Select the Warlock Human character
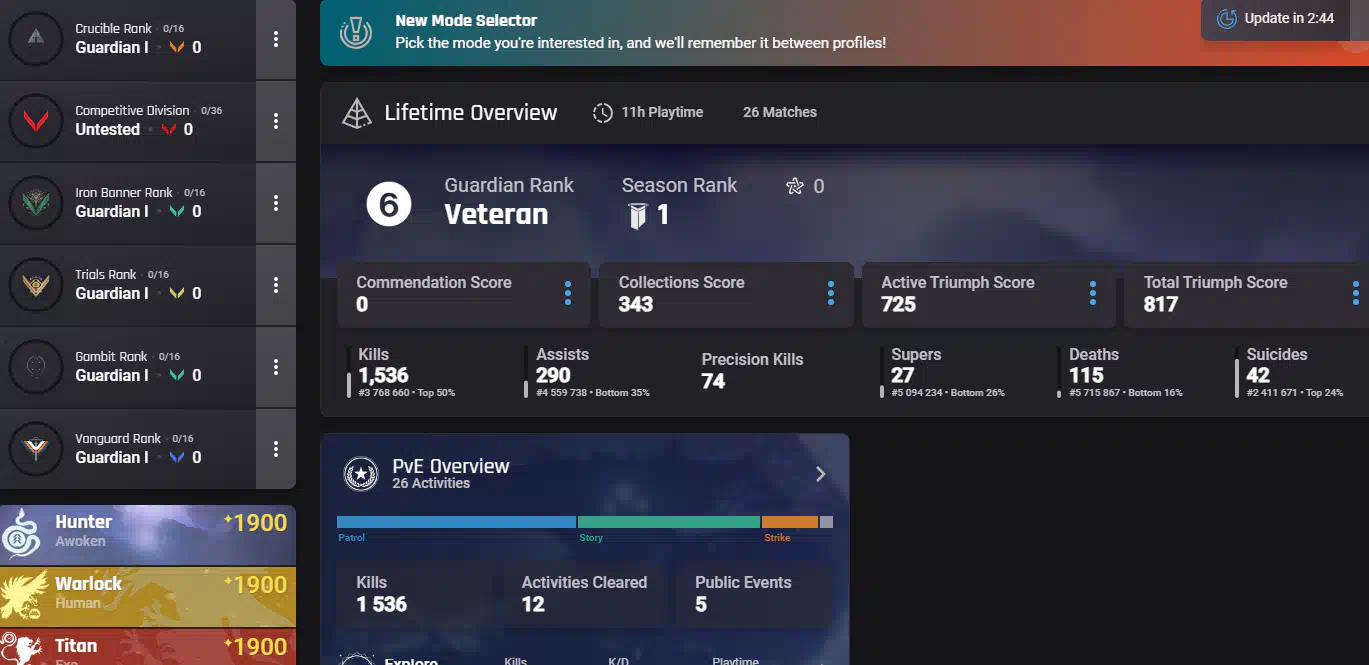This screenshot has height=665, width=1369. pos(147,593)
